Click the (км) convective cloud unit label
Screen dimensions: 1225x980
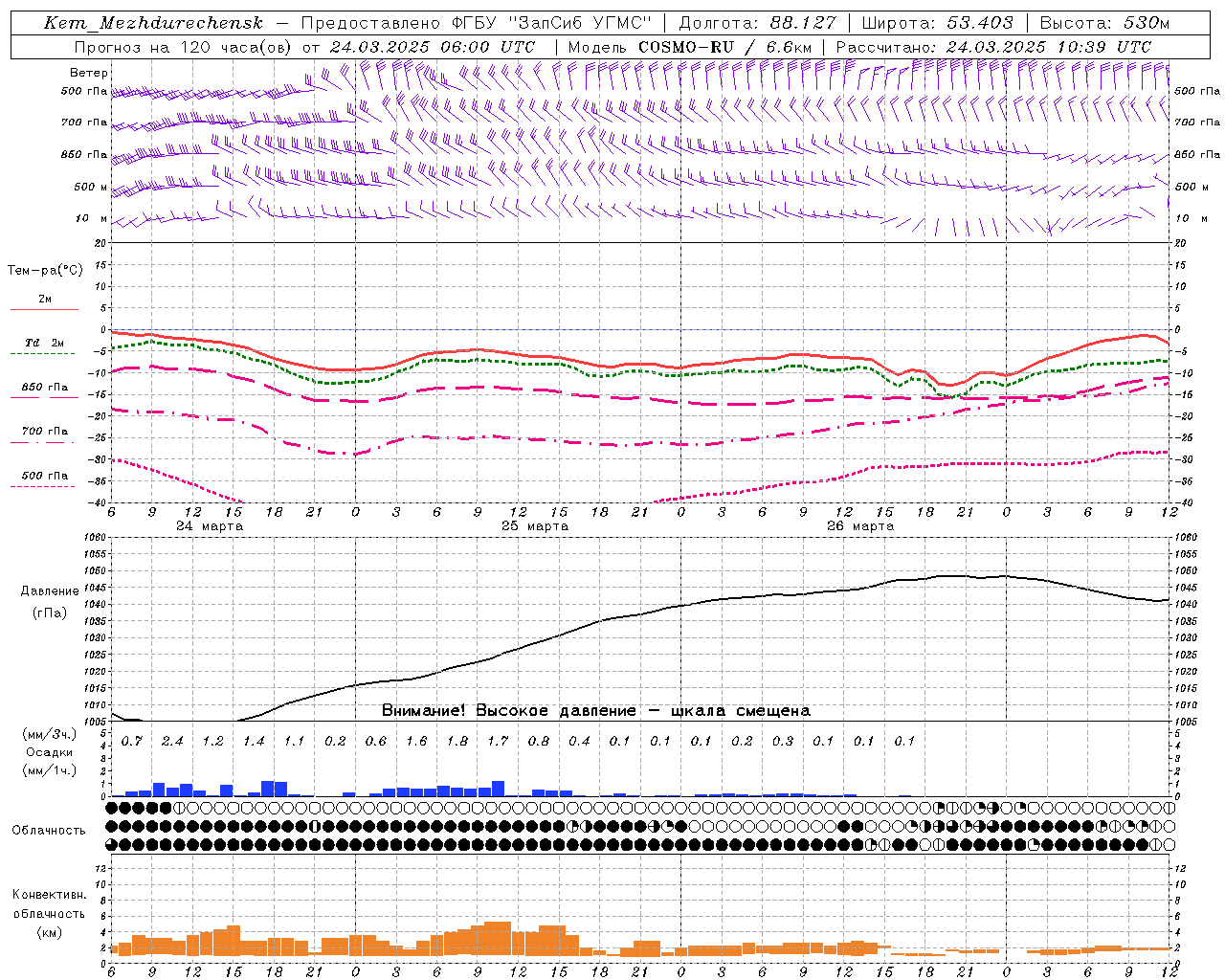(49, 932)
